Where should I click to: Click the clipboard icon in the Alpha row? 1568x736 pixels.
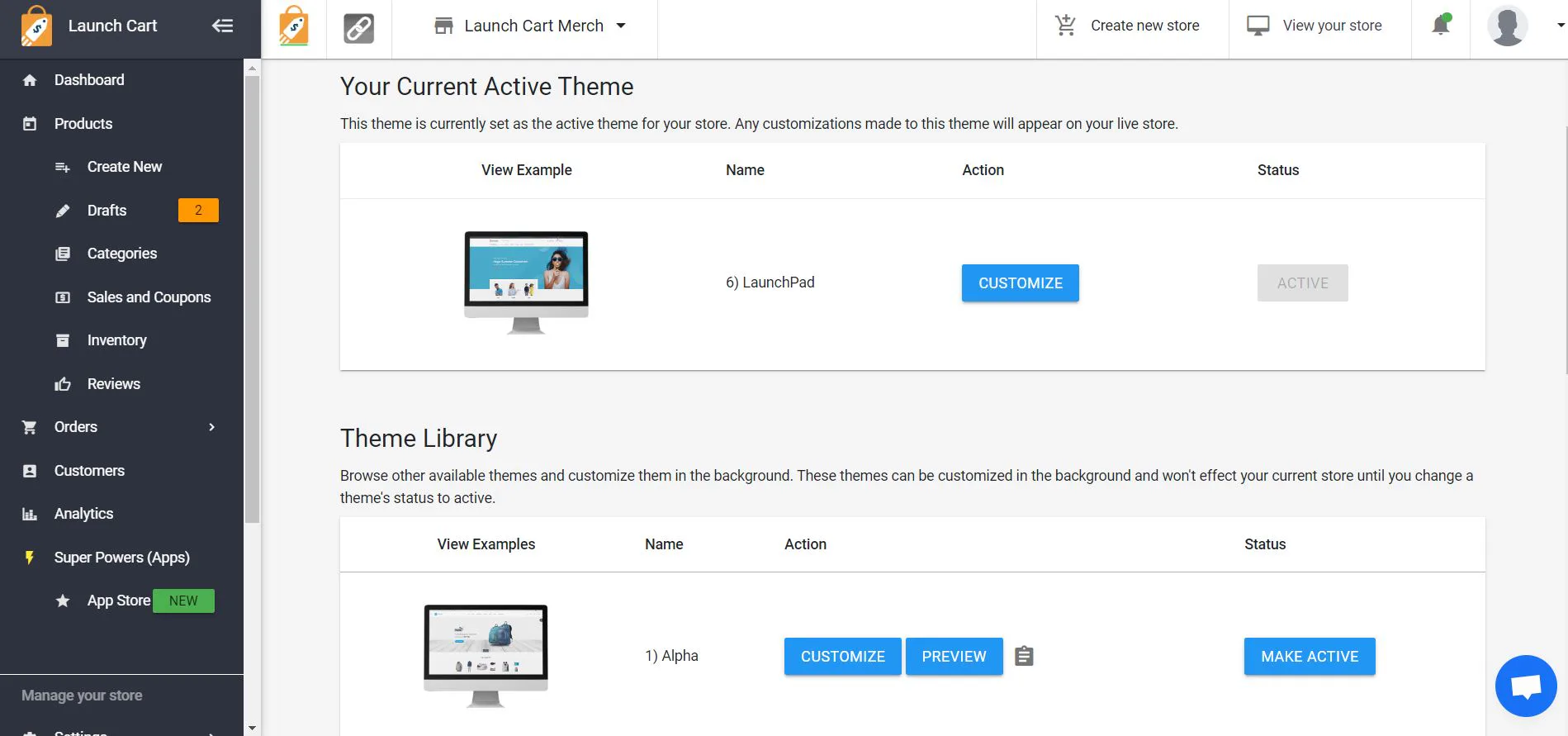click(x=1024, y=656)
